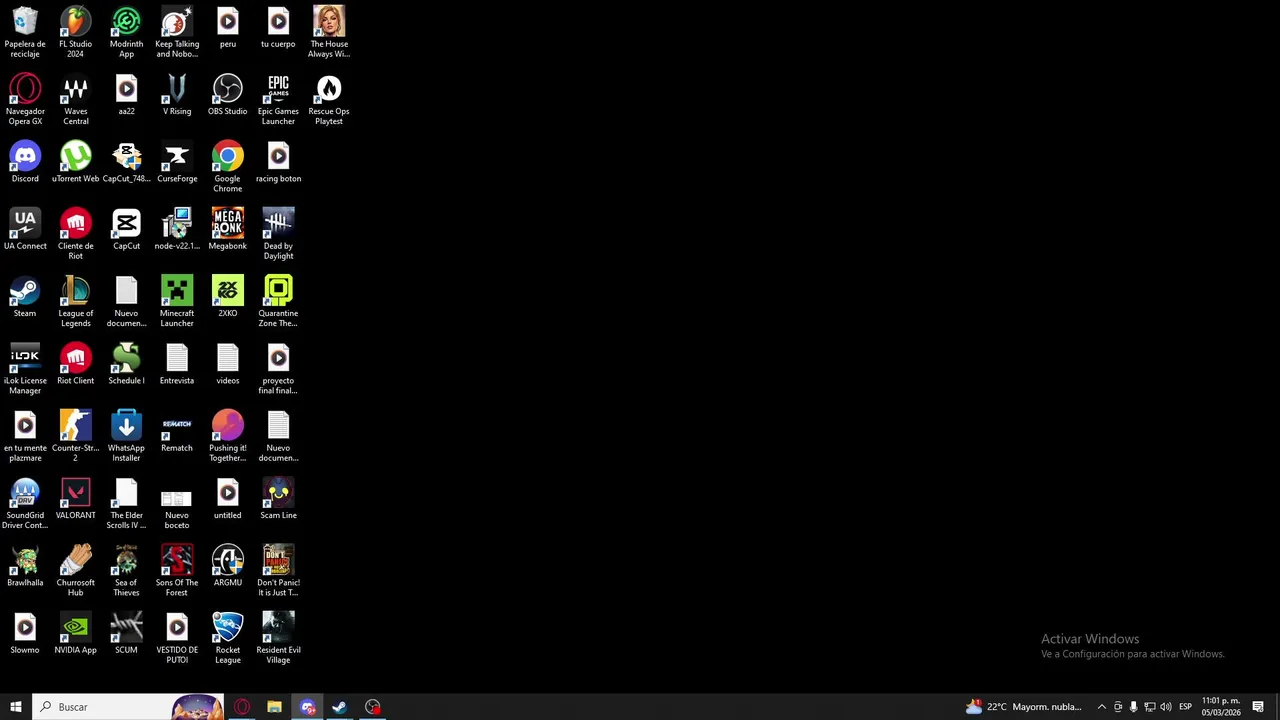This screenshot has height=720, width=1280.
Task: Select the UA Connect desktop icon
Action: [25, 229]
